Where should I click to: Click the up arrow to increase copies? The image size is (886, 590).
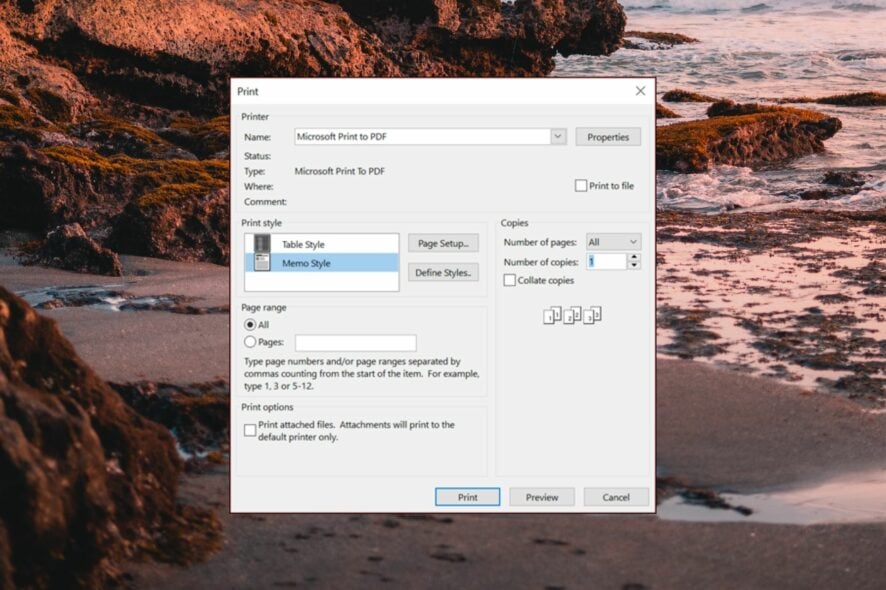(x=634, y=256)
